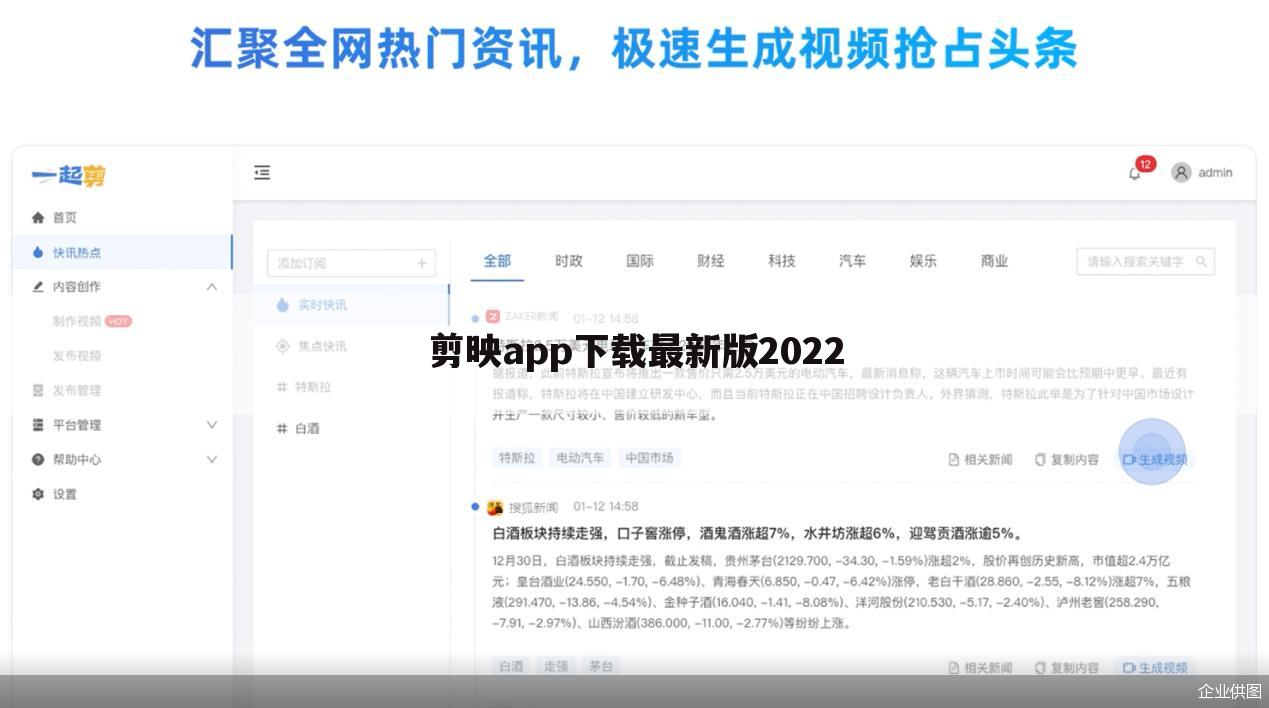The width and height of the screenshot is (1269, 708).
Task: Open the 白酒板块持续走强 headline
Action: tap(757, 534)
